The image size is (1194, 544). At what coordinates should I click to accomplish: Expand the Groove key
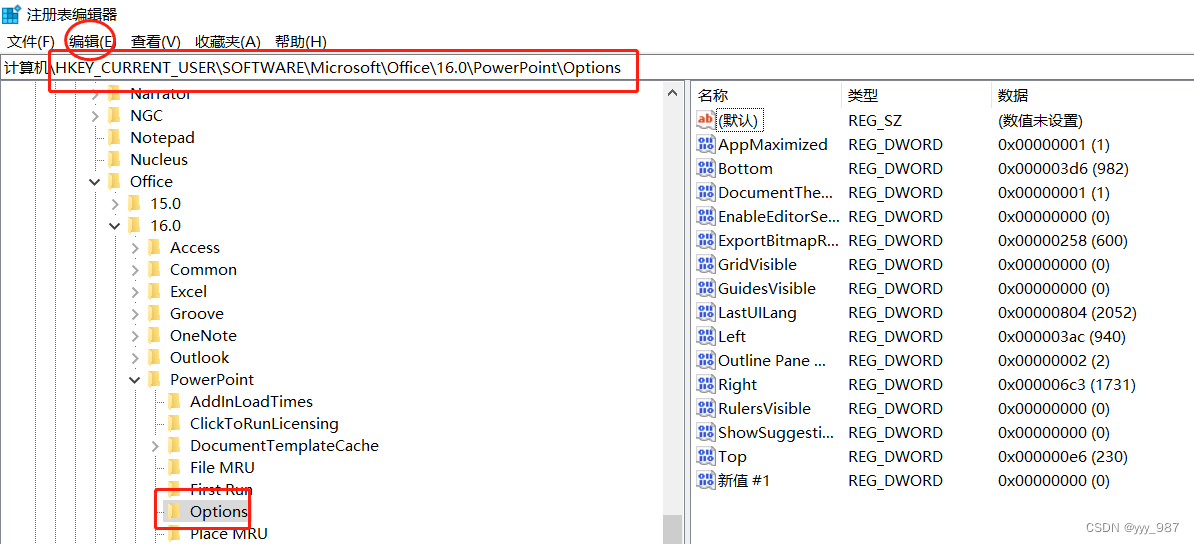point(135,314)
